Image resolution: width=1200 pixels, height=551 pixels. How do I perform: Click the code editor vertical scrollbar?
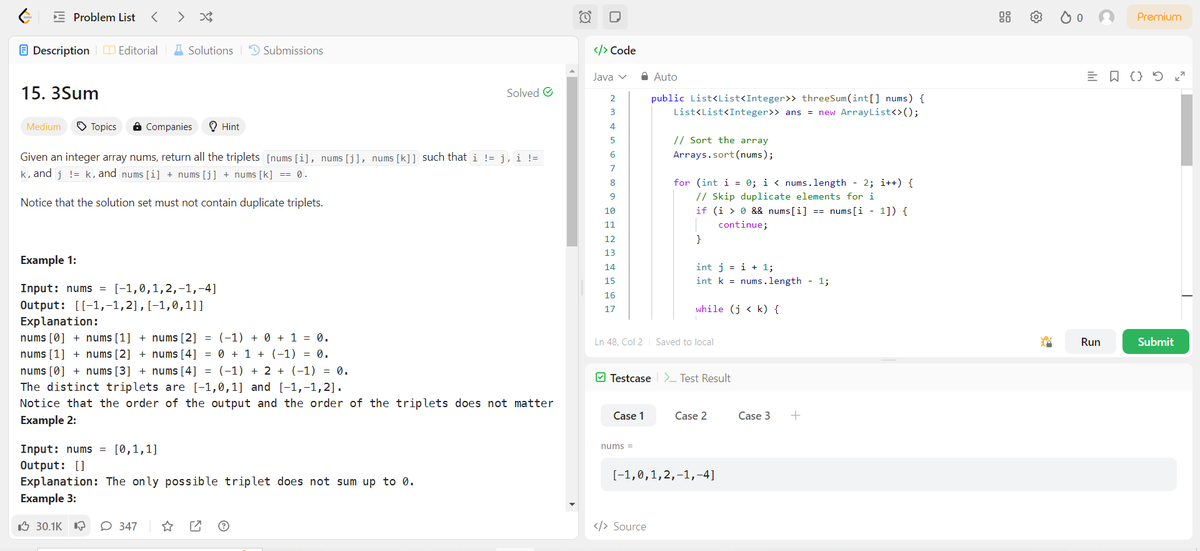[x=1187, y=130]
